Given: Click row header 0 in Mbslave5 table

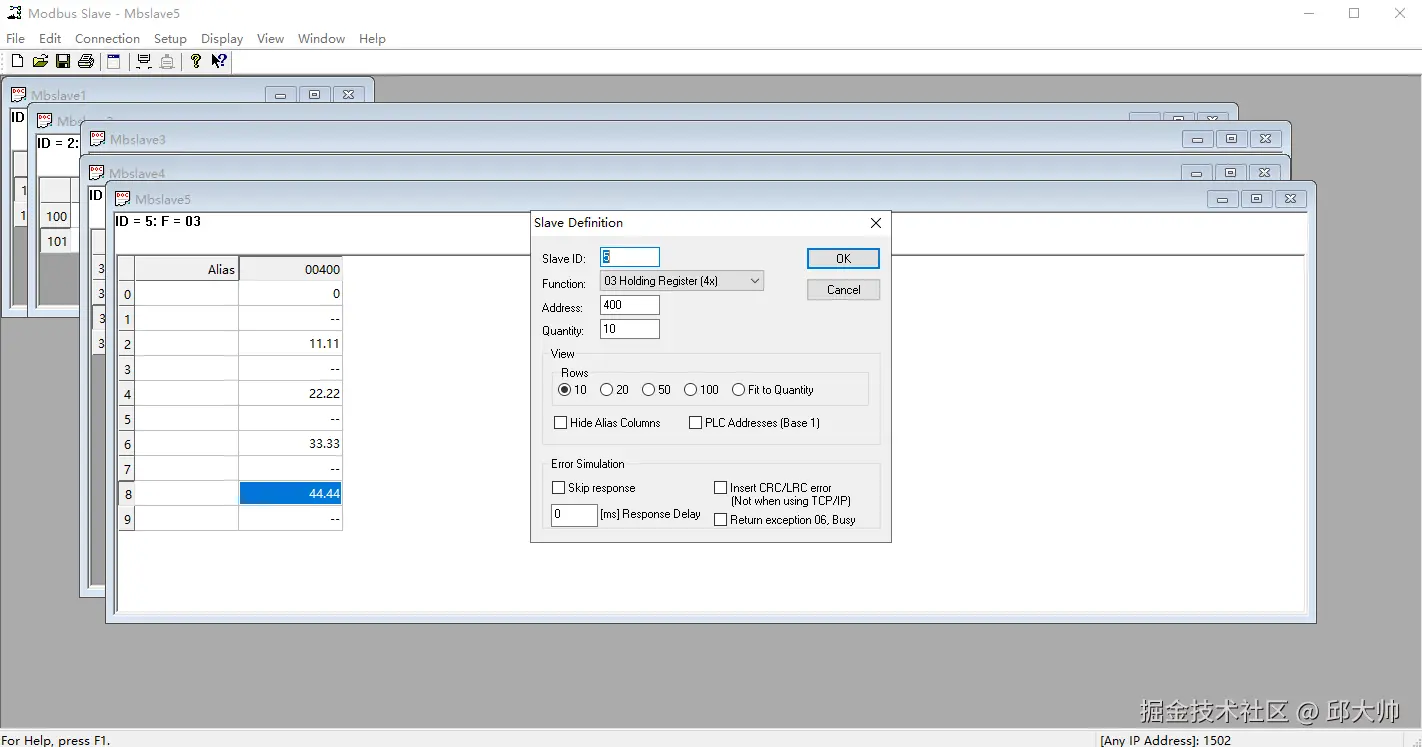Looking at the screenshot, I should (x=127, y=294).
